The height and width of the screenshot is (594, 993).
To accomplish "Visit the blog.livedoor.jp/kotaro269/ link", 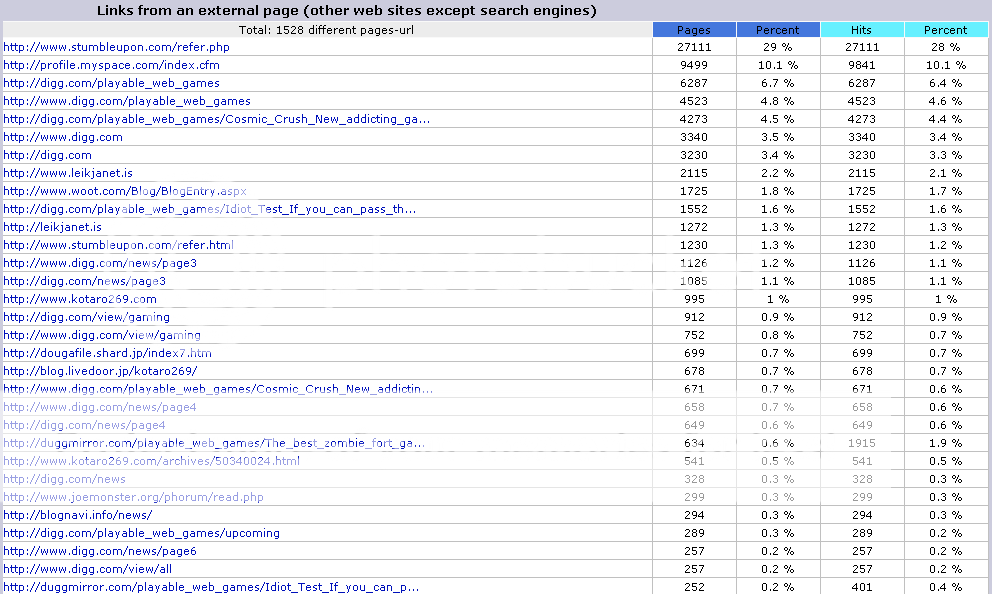I will click(x=100, y=371).
